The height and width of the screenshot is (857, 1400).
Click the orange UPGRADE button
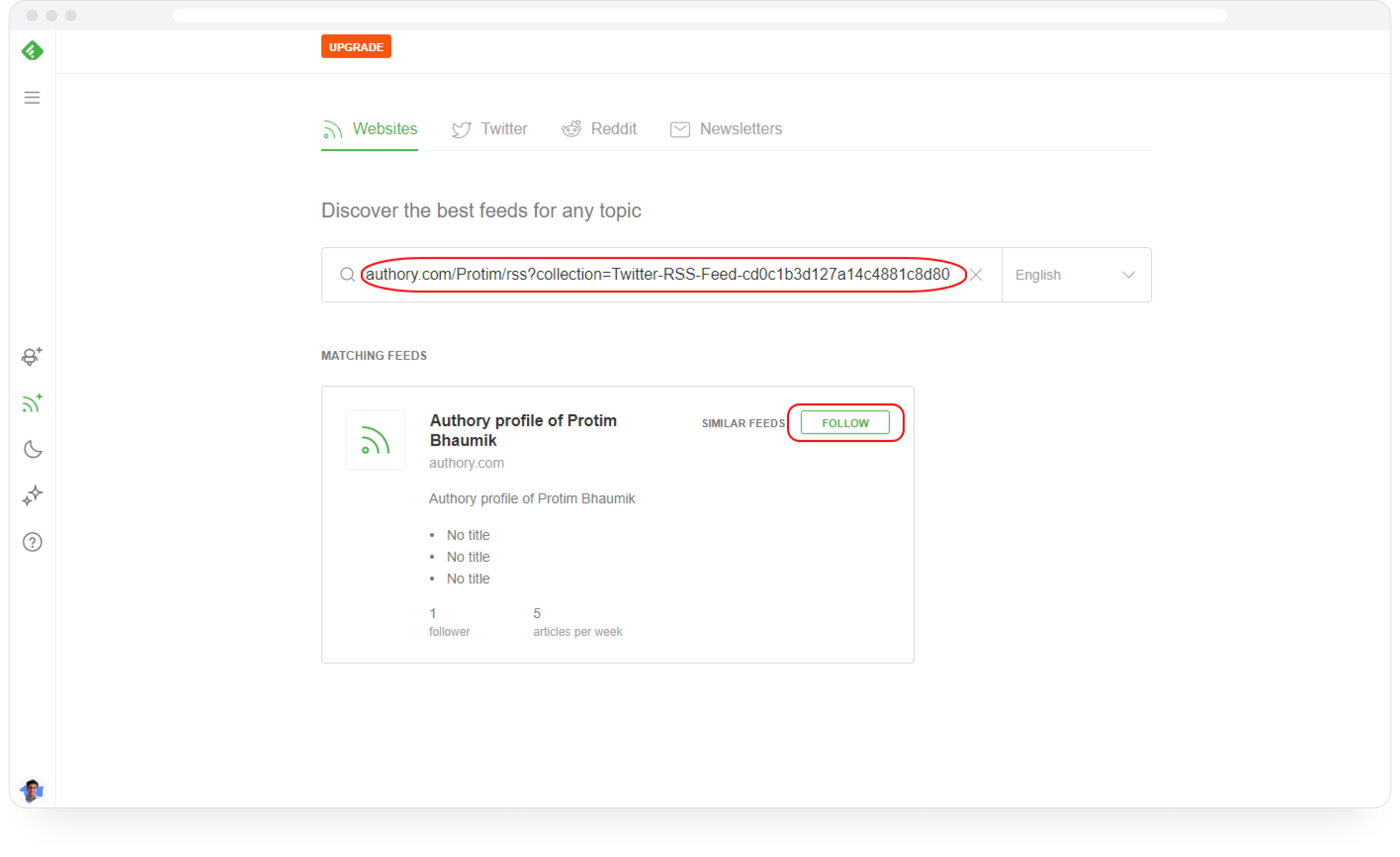356,47
